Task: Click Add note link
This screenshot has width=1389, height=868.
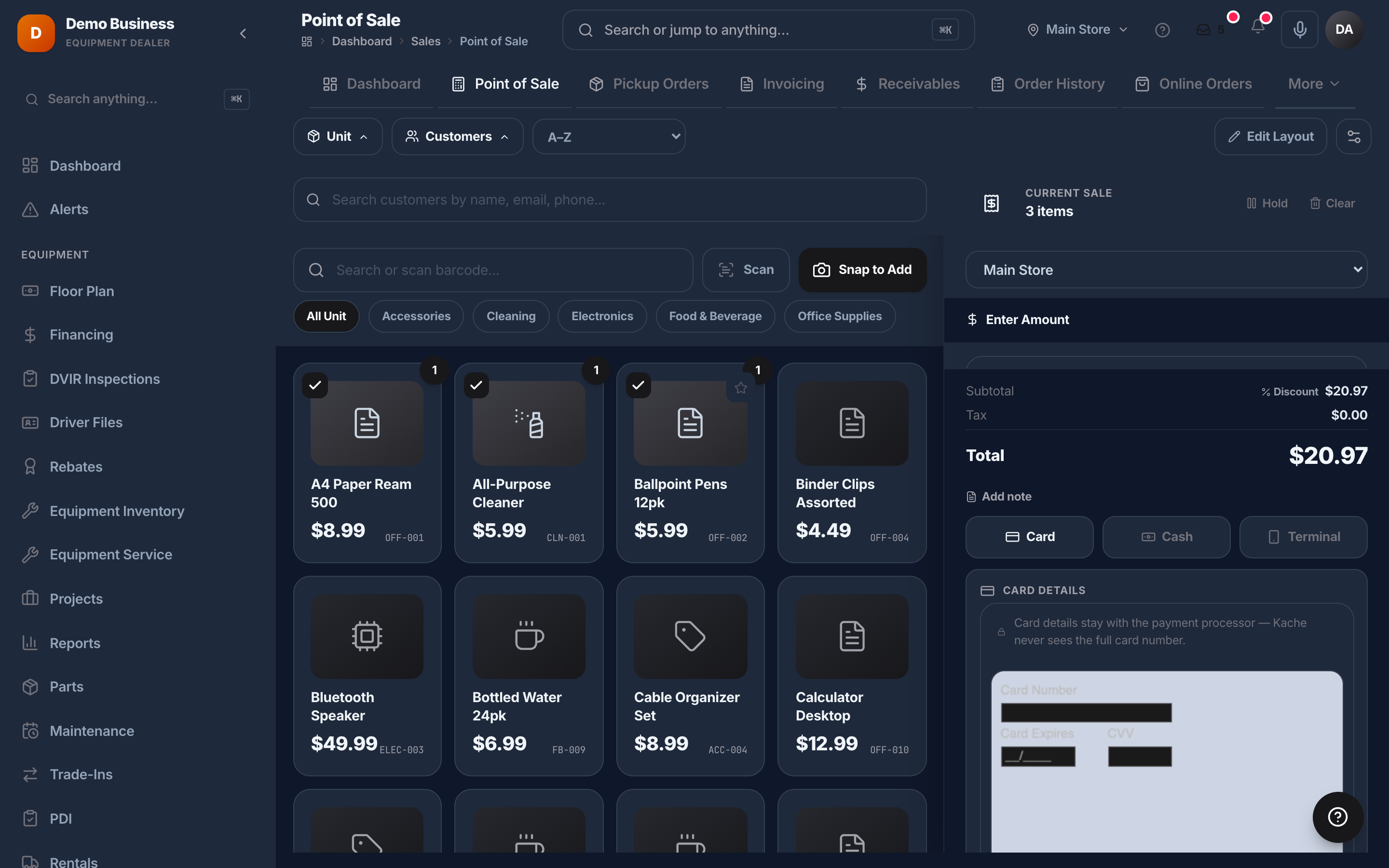Action: (999, 497)
